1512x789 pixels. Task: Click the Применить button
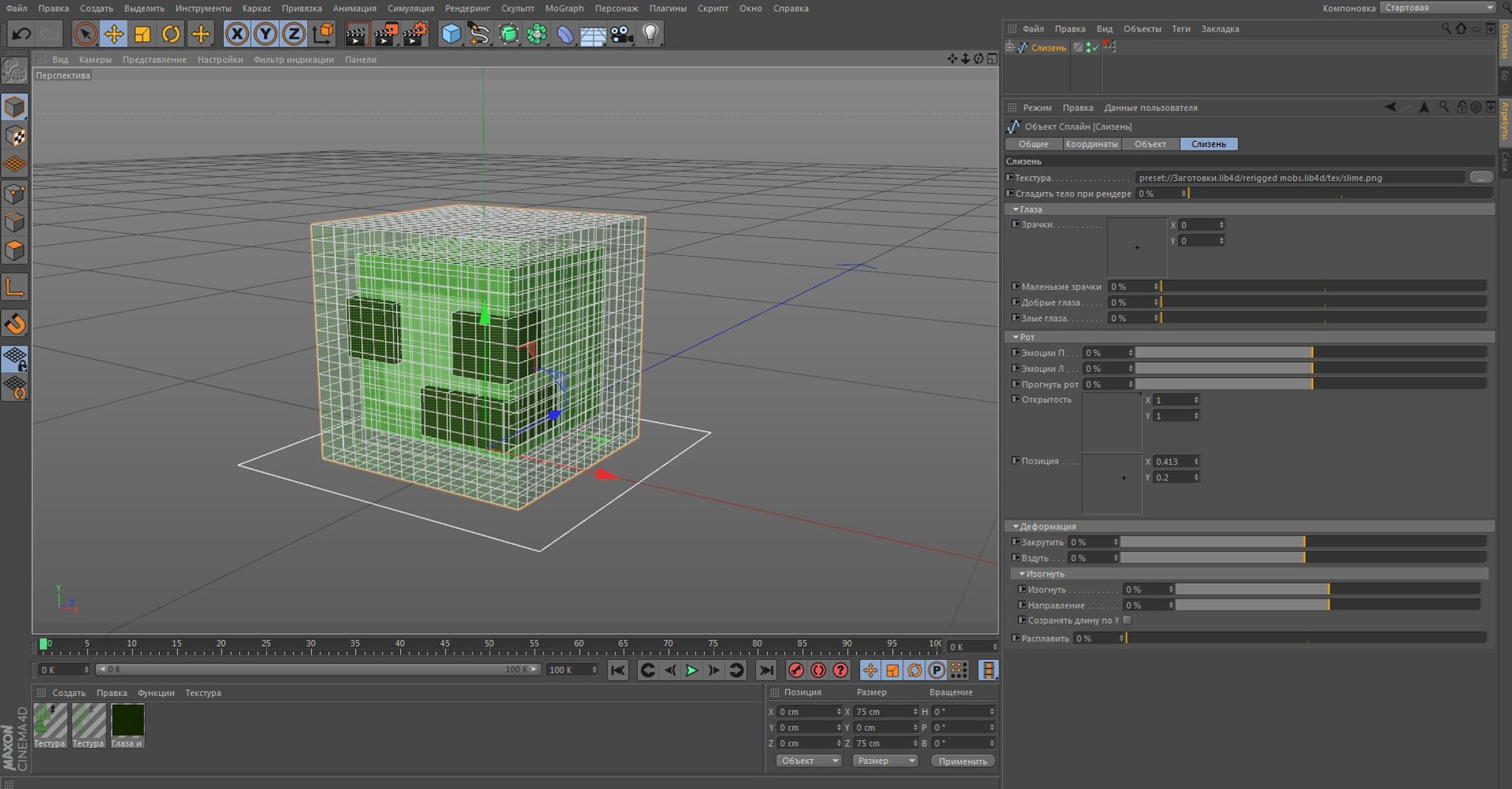[x=962, y=761]
